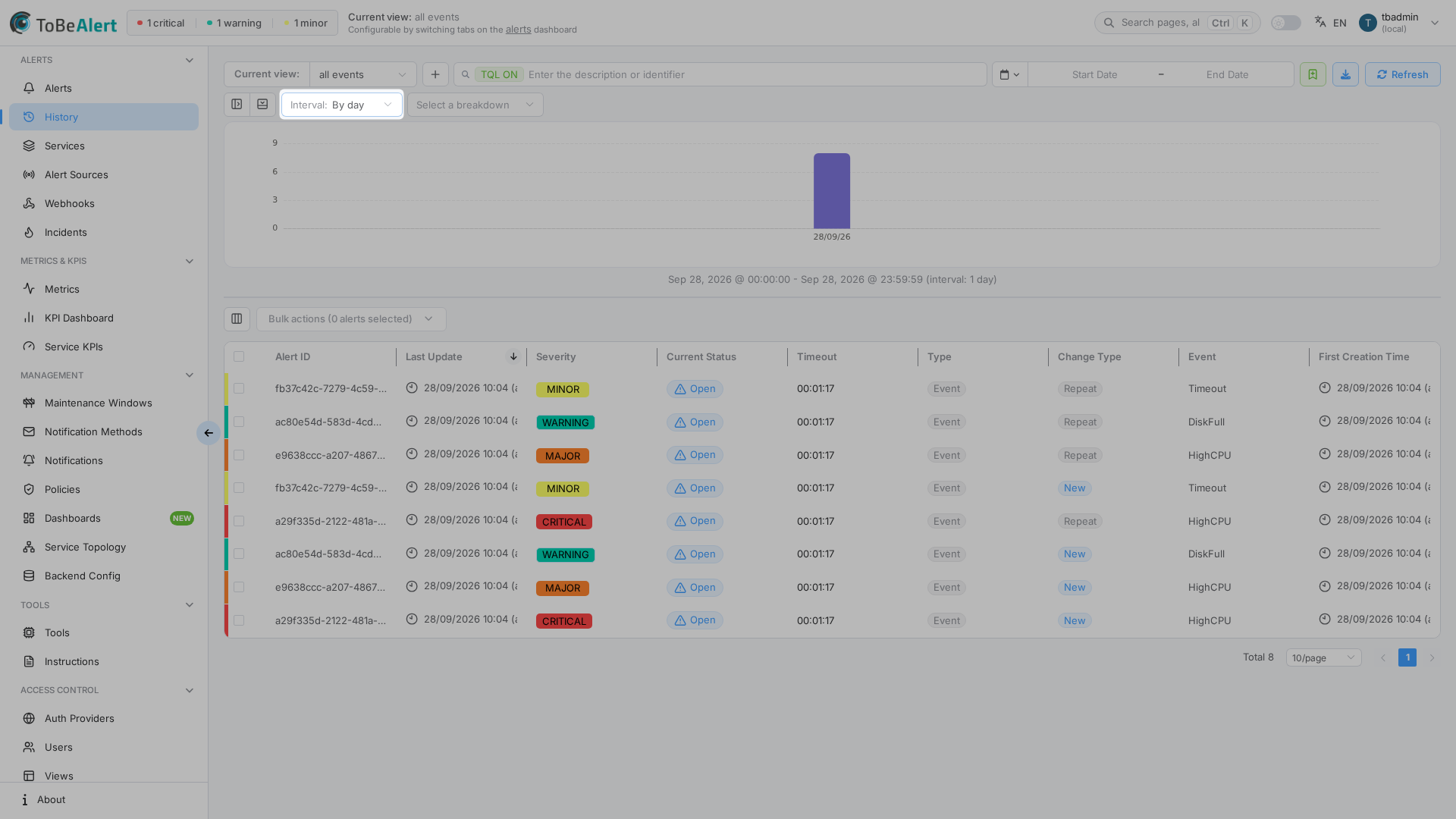
Task: Click the Refresh button
Action: point(1402,74)
